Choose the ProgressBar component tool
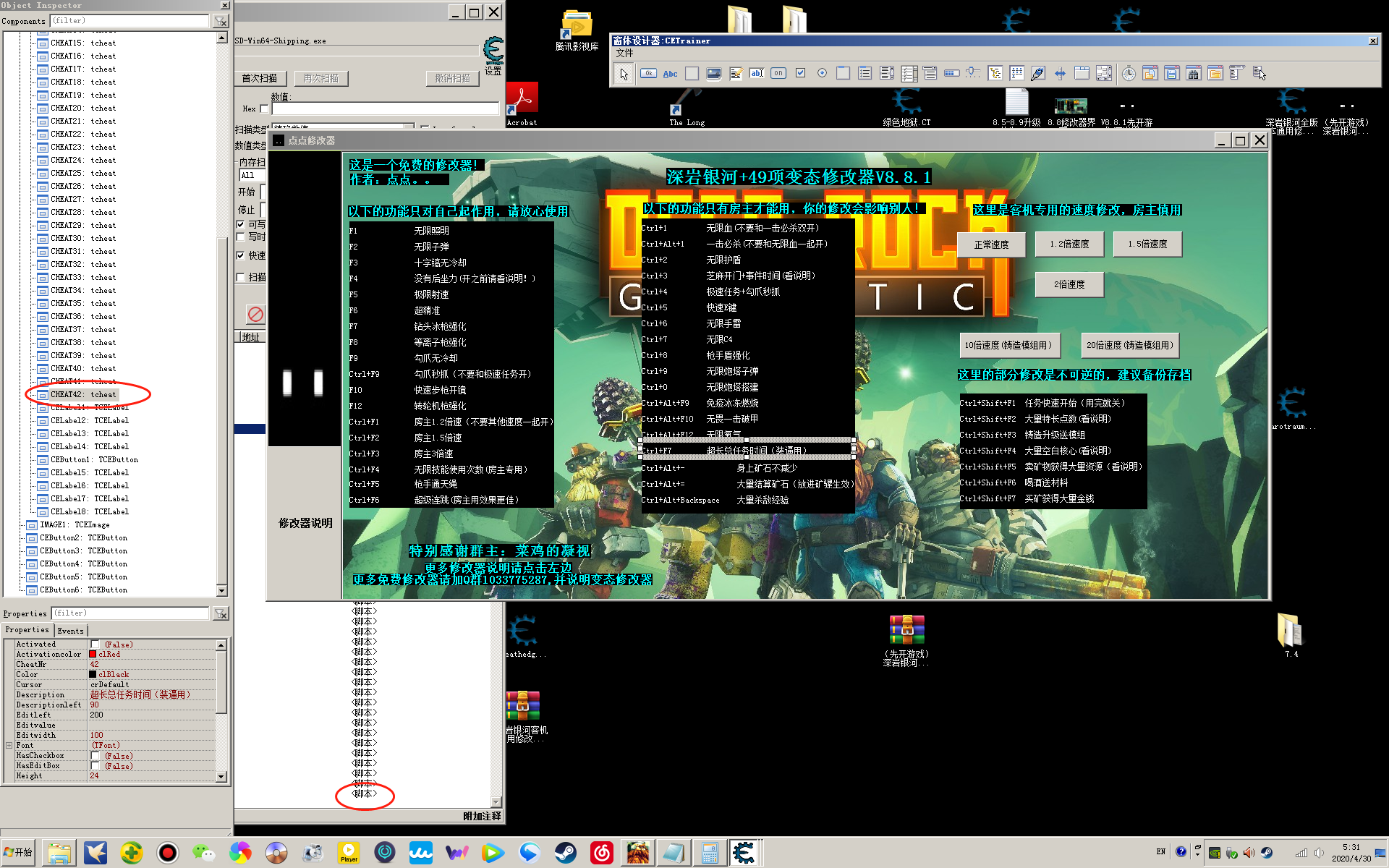 click(x=952, y=74)
